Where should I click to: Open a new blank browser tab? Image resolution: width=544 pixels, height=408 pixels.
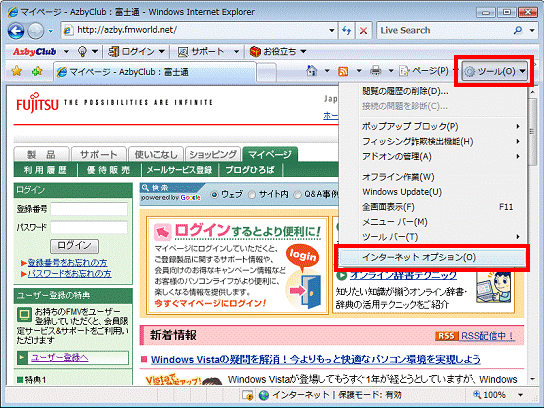[266, 72]
